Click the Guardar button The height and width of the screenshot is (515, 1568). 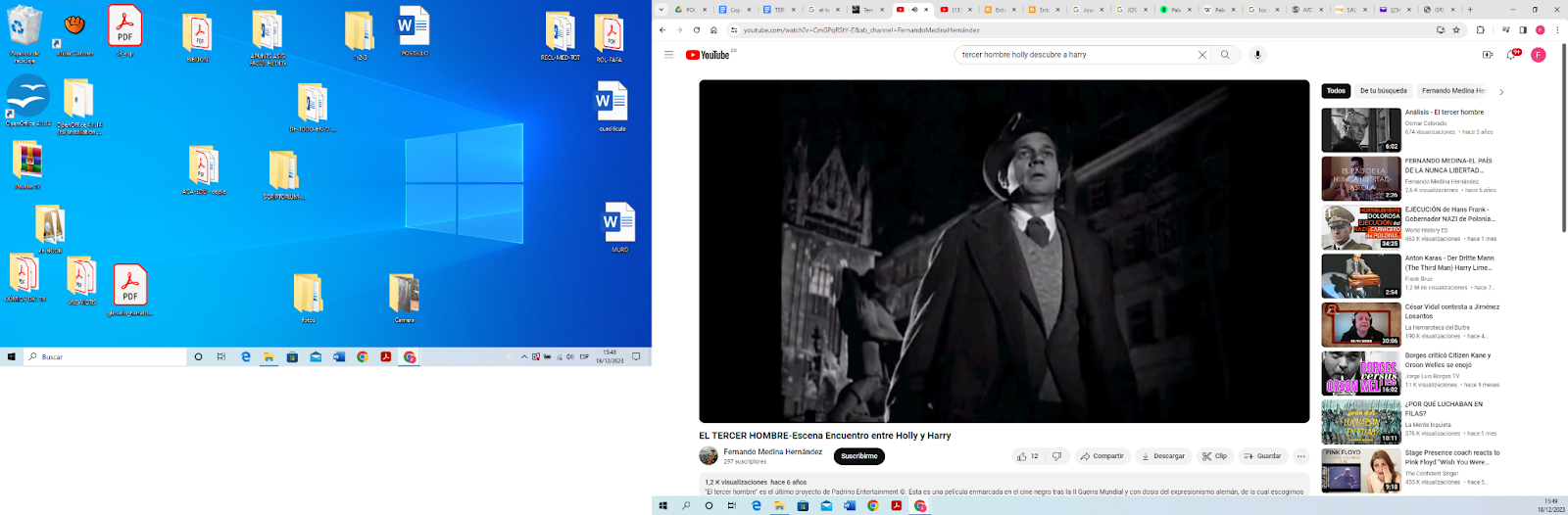(1262, 456)
